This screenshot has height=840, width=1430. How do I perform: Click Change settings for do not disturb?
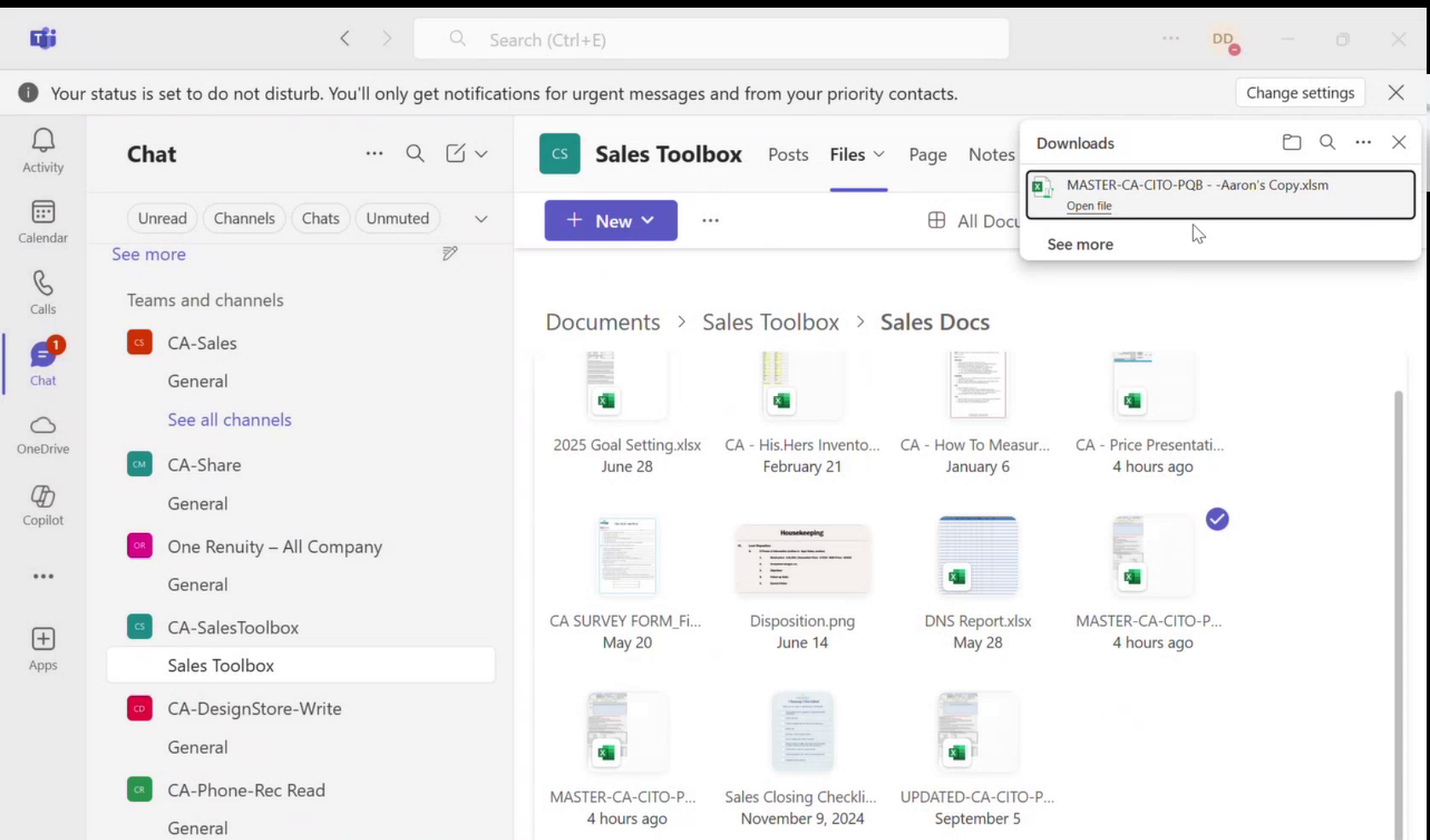click(x=1300, y=92)
